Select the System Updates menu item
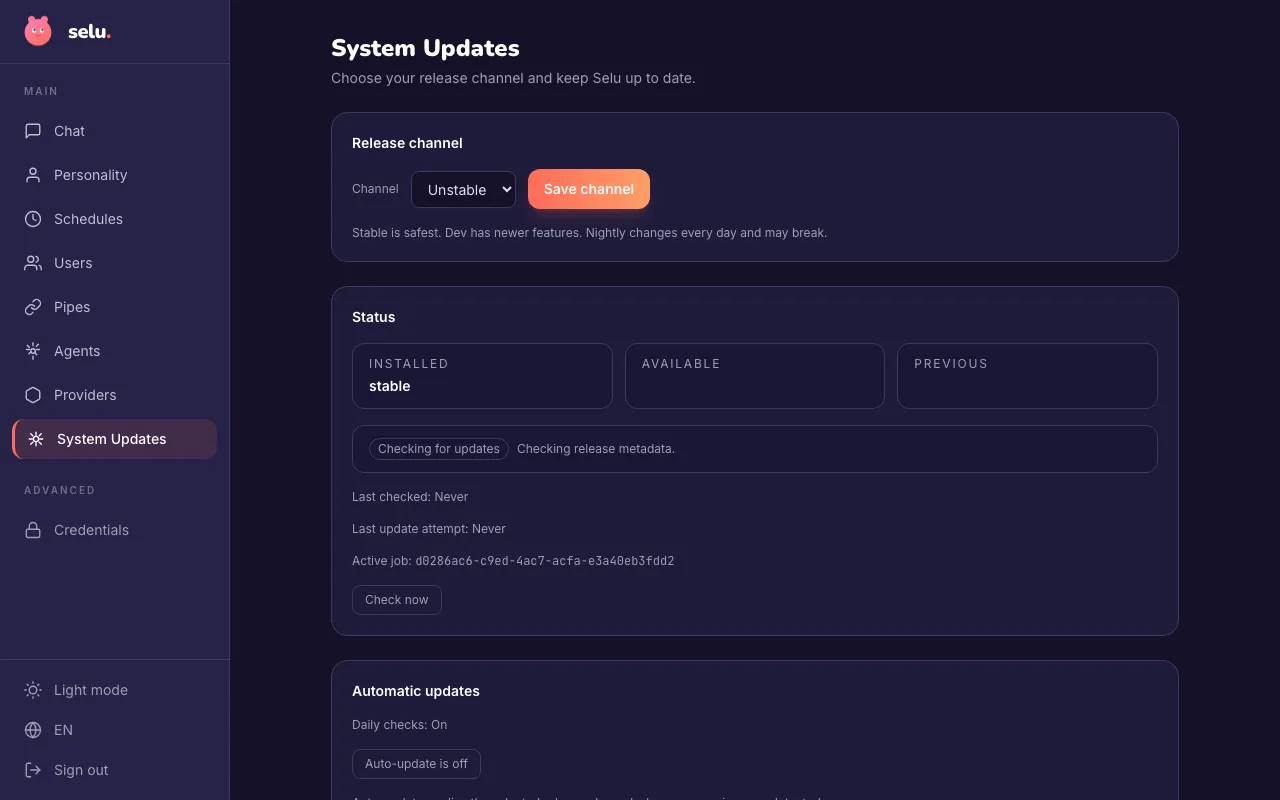Viewport: 1280px width, 800px height. (114, 439)
